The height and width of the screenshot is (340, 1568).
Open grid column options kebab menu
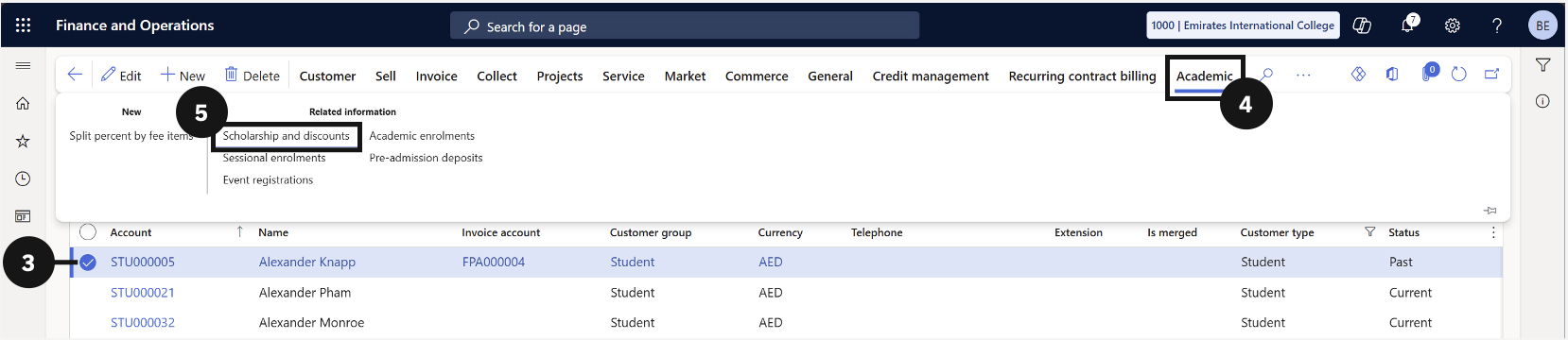[1493, 232]
